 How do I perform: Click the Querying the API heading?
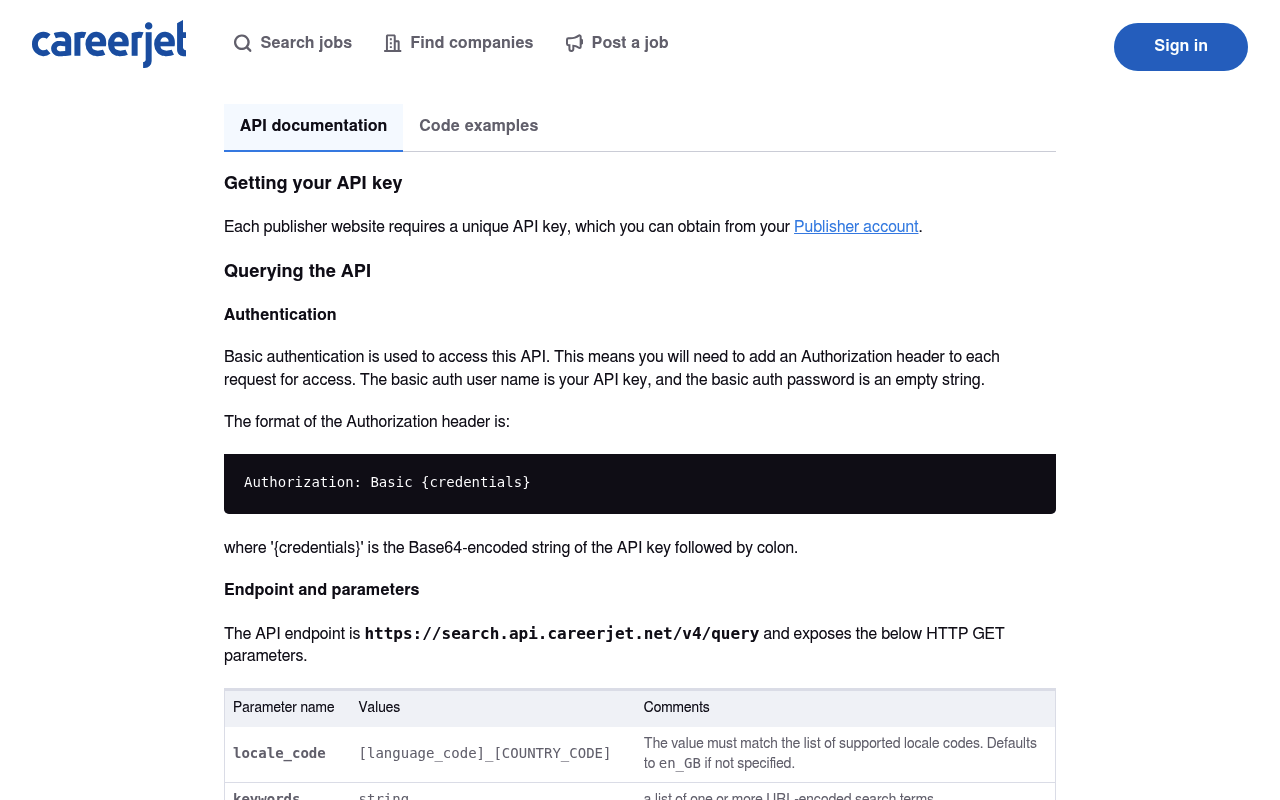coord(297,271)
